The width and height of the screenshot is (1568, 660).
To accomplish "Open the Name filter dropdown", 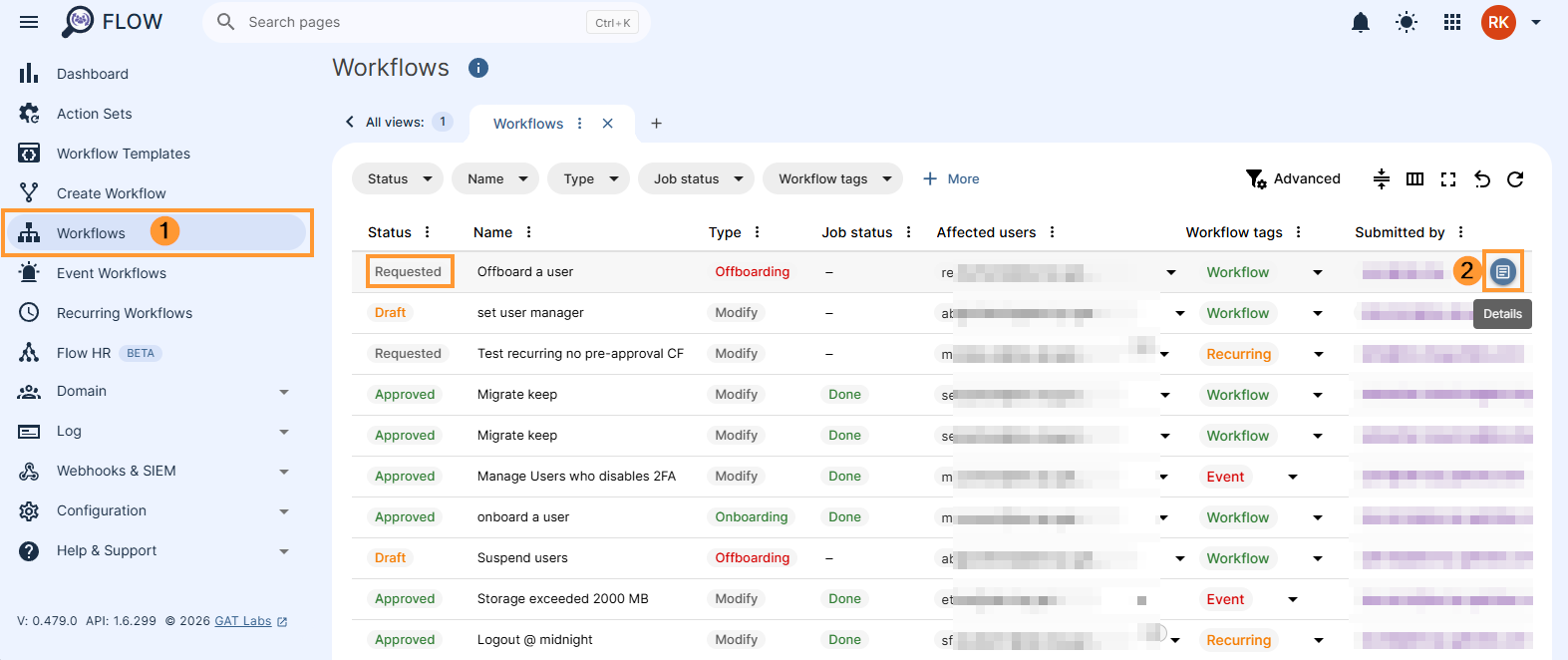I will click(495, 179).
